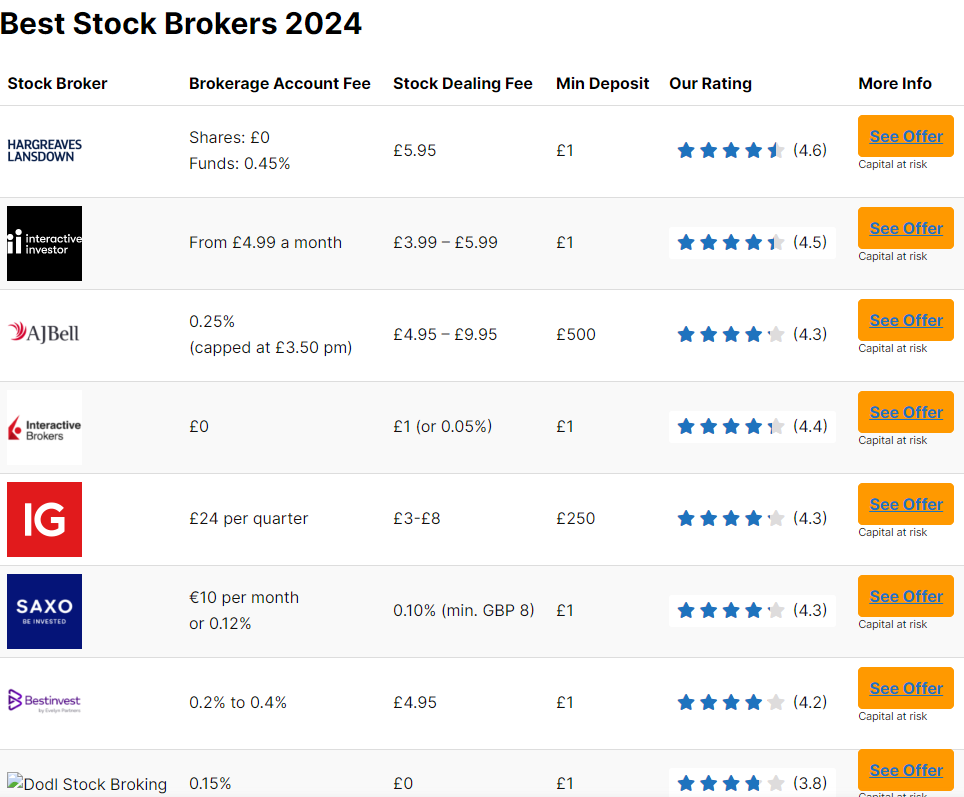Viewport: 964px width, 797px height.
Task: Click the Stock Dealing Fee column header
Action: (x=462, y=83)
